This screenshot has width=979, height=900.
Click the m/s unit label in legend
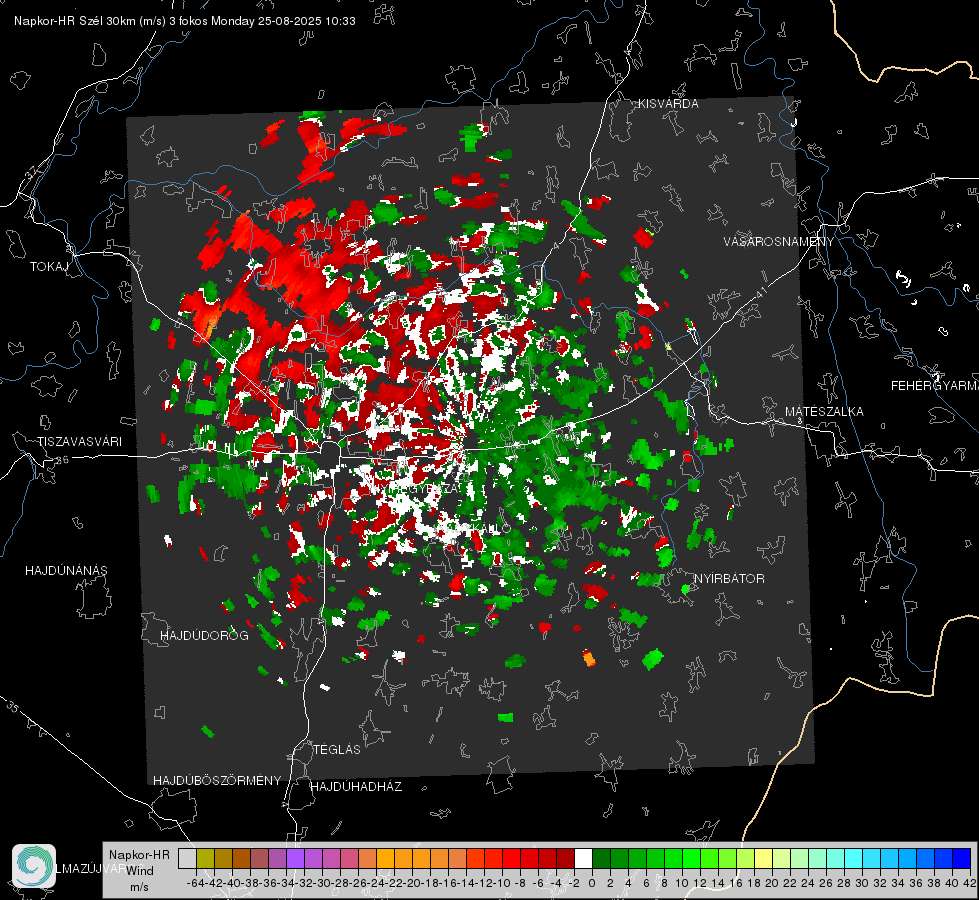coord(139,886)
